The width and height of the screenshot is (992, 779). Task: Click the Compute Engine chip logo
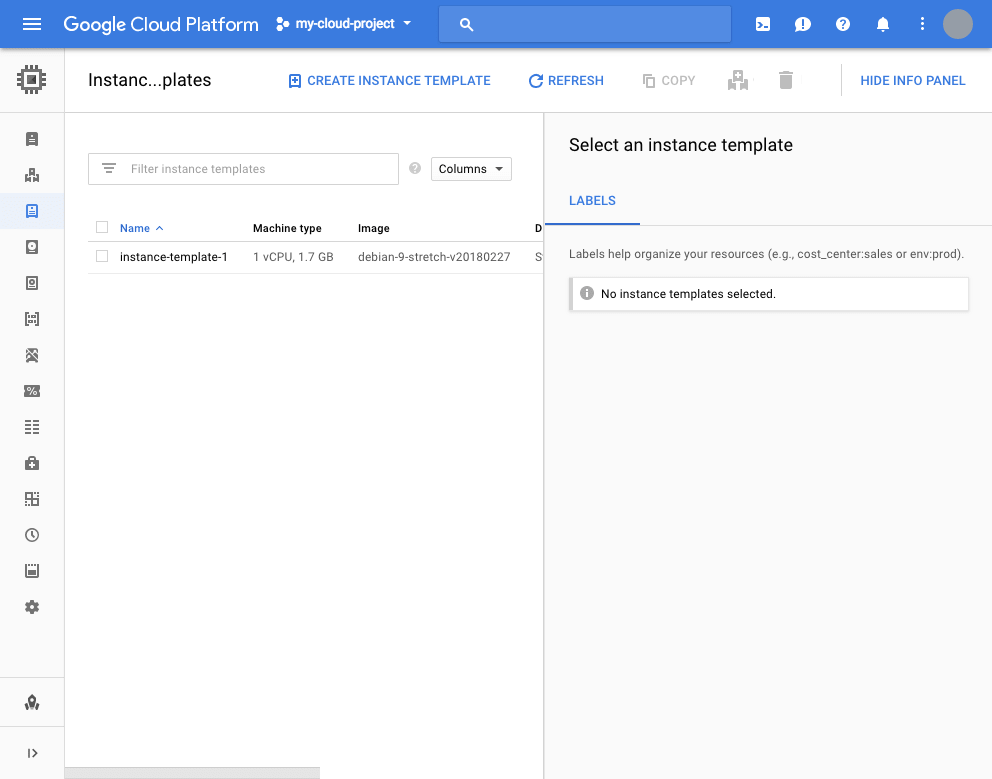(x=32, y=80)
